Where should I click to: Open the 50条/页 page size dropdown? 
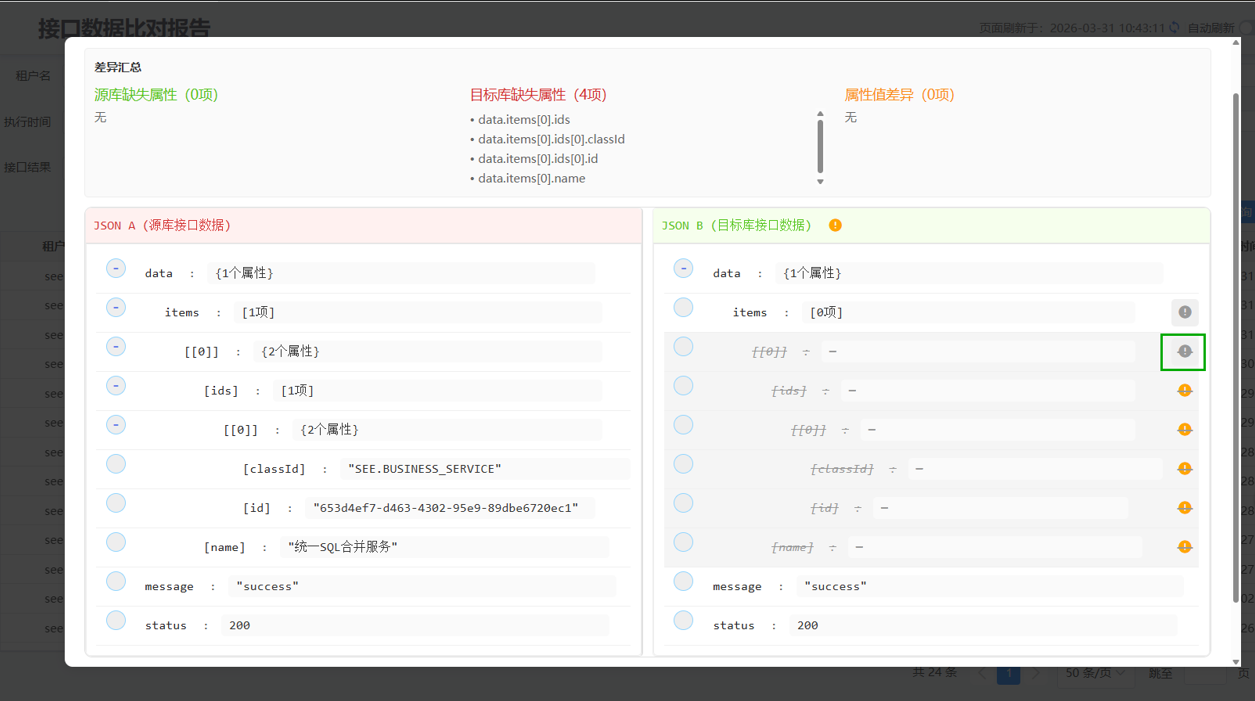point(1094,673)
